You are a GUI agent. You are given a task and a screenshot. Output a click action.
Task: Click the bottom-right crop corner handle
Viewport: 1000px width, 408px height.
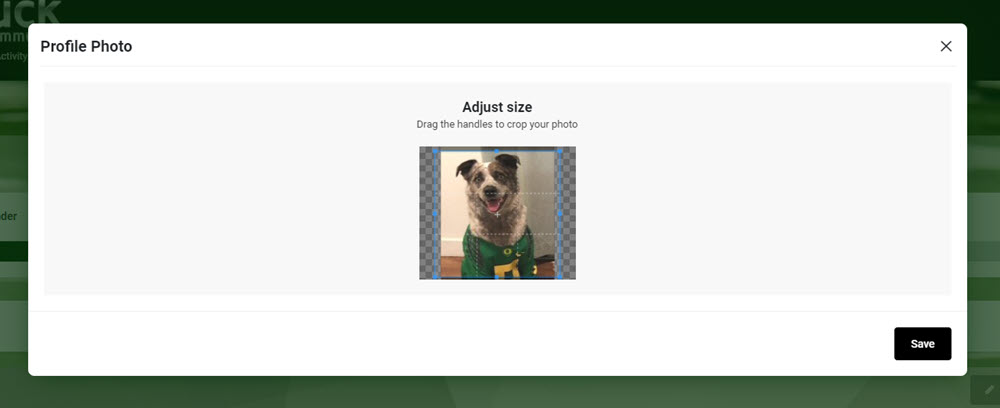(560, 277)
